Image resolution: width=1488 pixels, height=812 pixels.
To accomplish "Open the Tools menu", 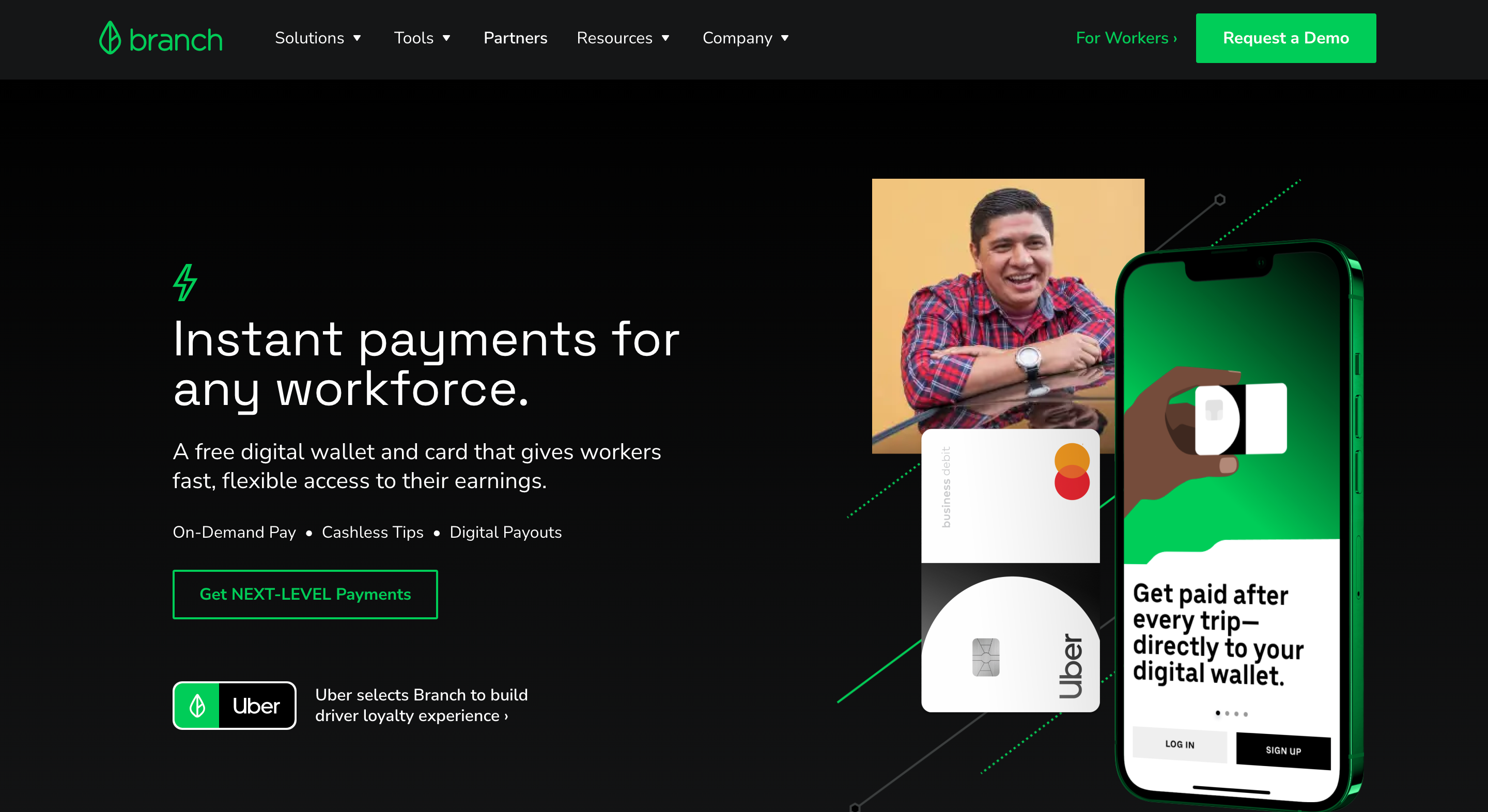I will pos(422,38).
